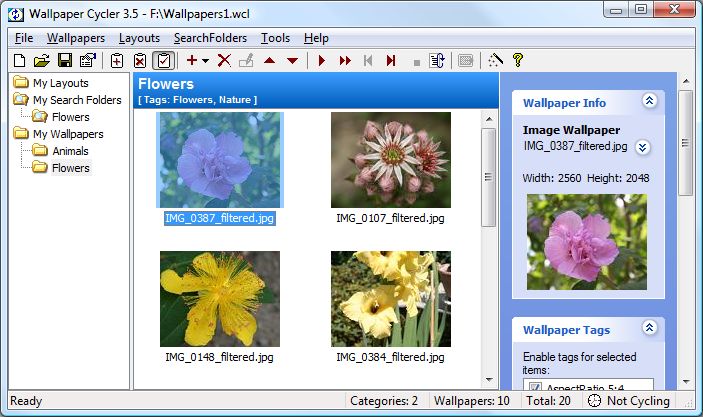Select the IMG_0148_filtered.jpg yellow flower thumbnail
Screen dimensions: 703x417
click(x=219, y=298)
